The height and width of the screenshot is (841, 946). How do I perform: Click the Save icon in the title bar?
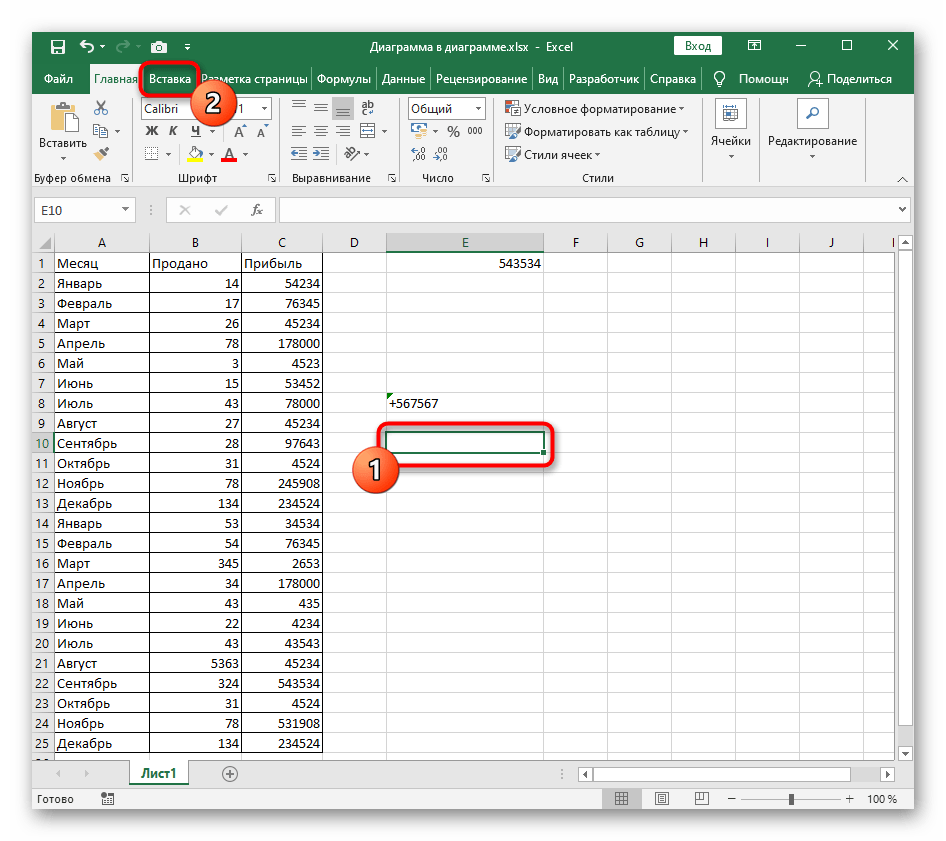point(58,47)
